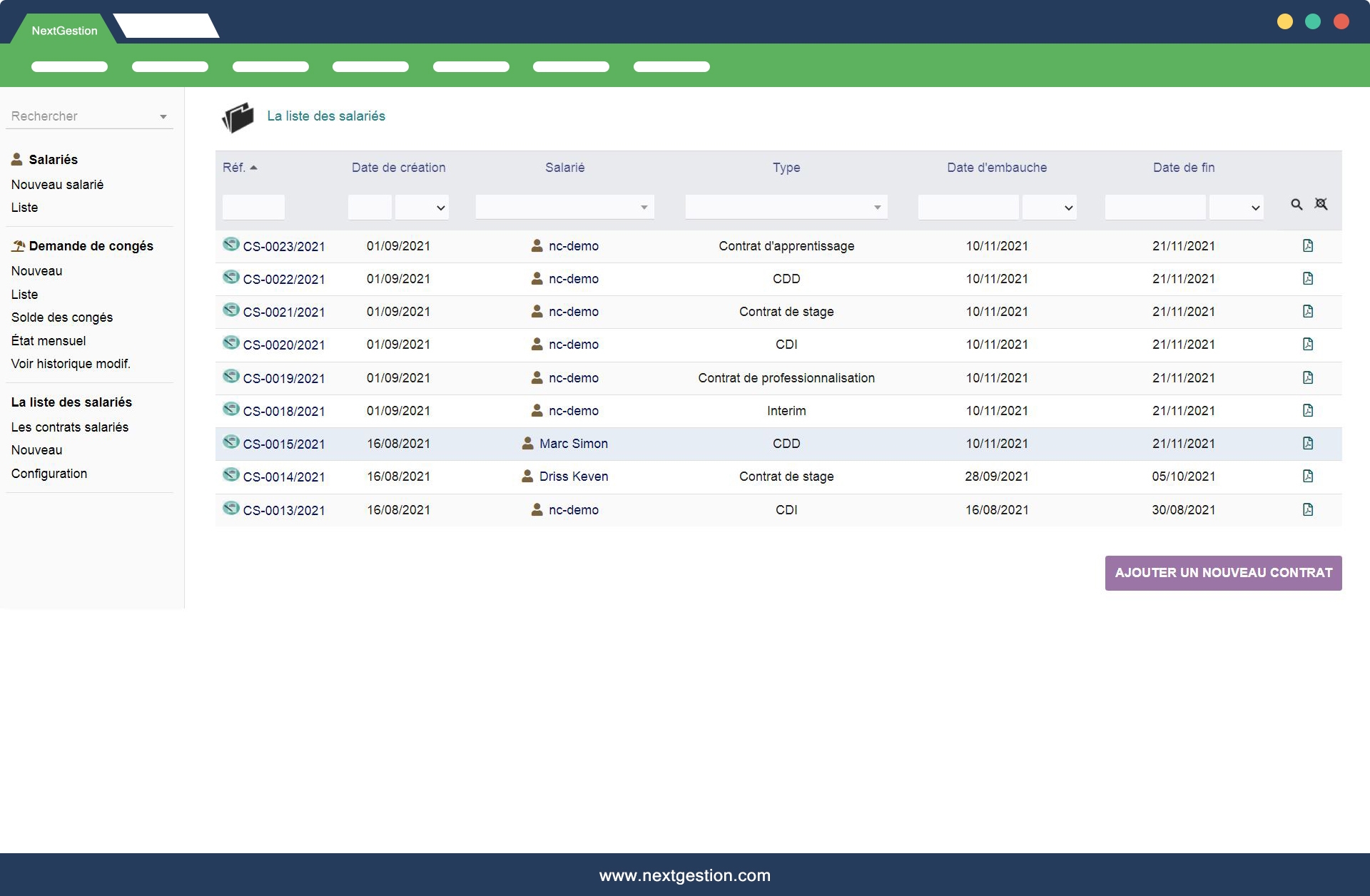This screenshot has height=896, width=1370.
Task: Click Ajouter un nouveau contrat button
Action: click(1223, 573)
